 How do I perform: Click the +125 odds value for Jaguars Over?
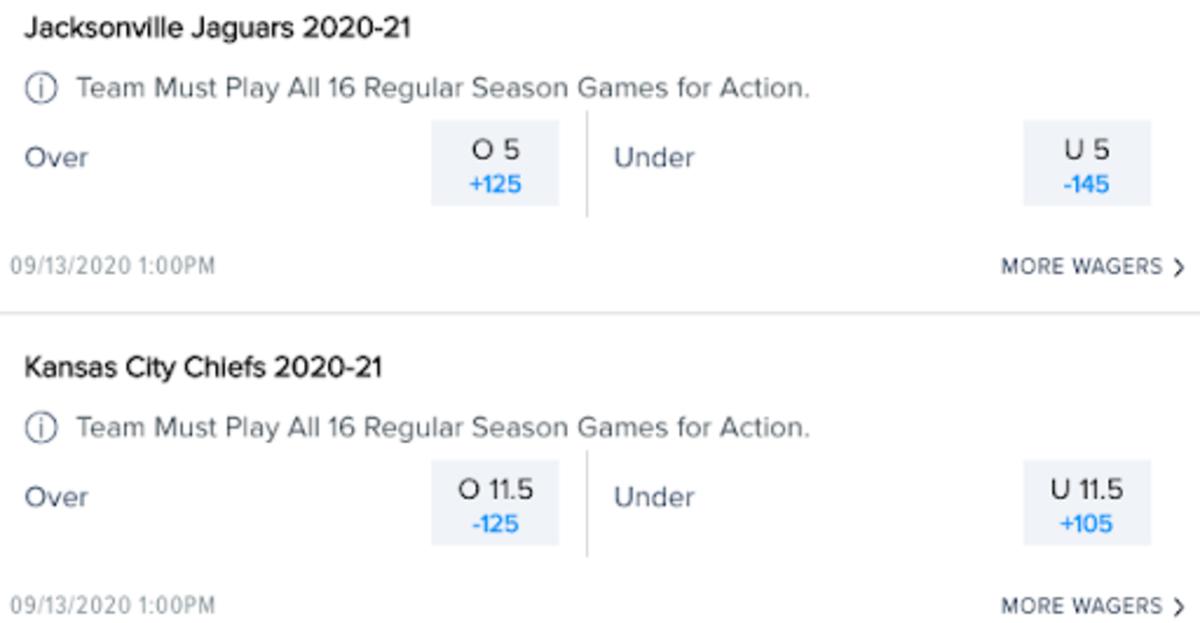(x=494, y=183)
